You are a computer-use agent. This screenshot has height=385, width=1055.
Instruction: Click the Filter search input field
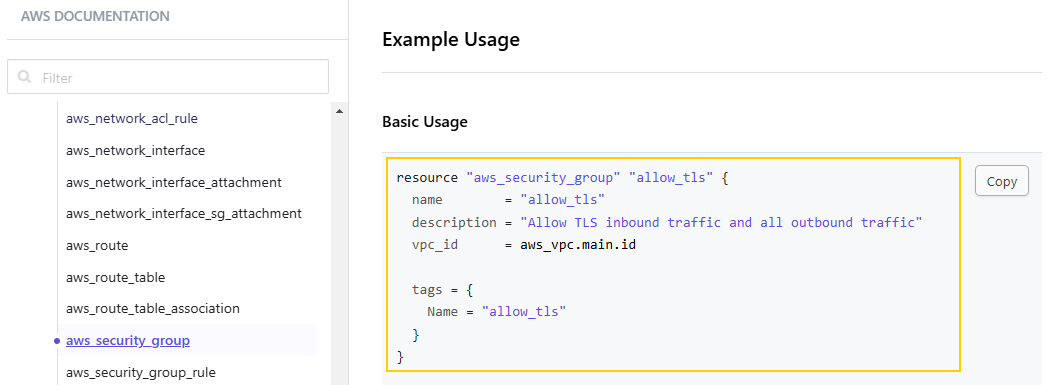[x=168, y=77]
